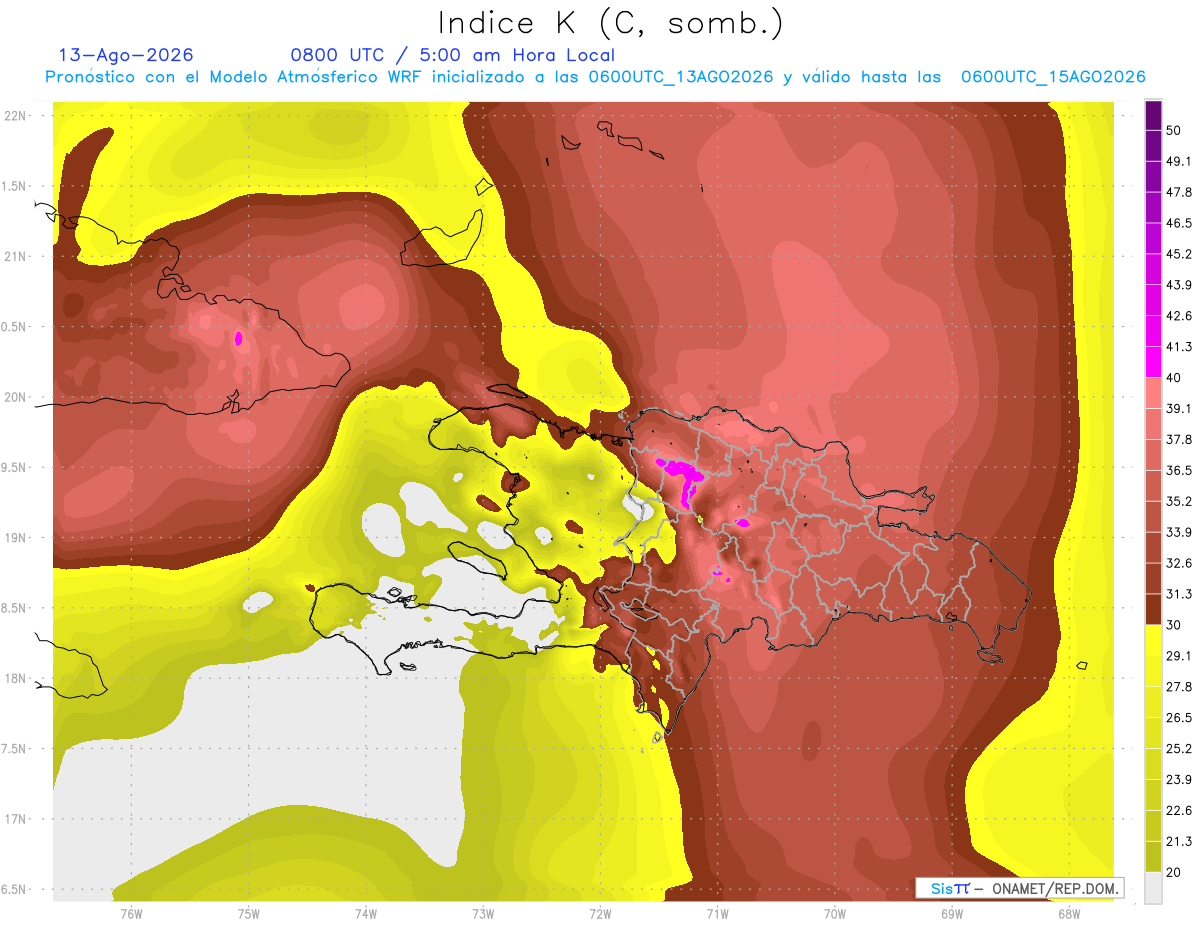Click the title "Indice K (C, somb.)"
This screenshot has height=927, width=1200.
tap(610, 23)
